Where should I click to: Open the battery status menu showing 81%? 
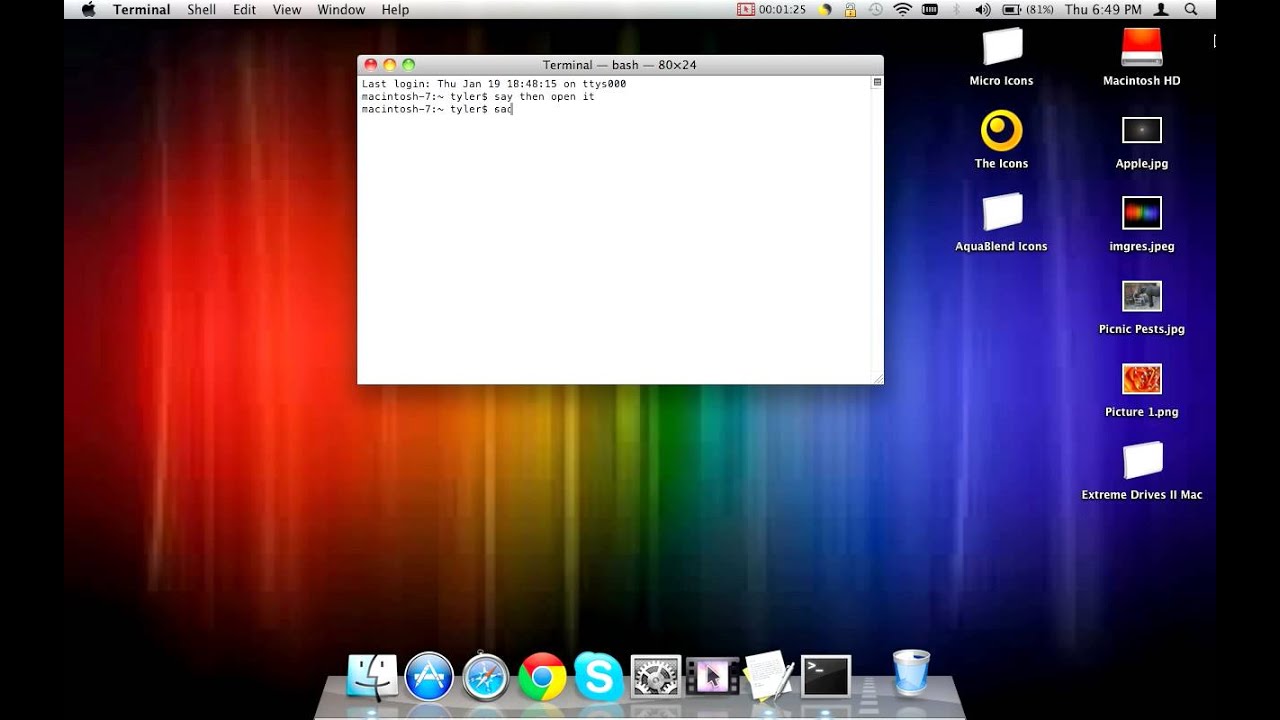pyautogui.click(x=1027, y=9)
